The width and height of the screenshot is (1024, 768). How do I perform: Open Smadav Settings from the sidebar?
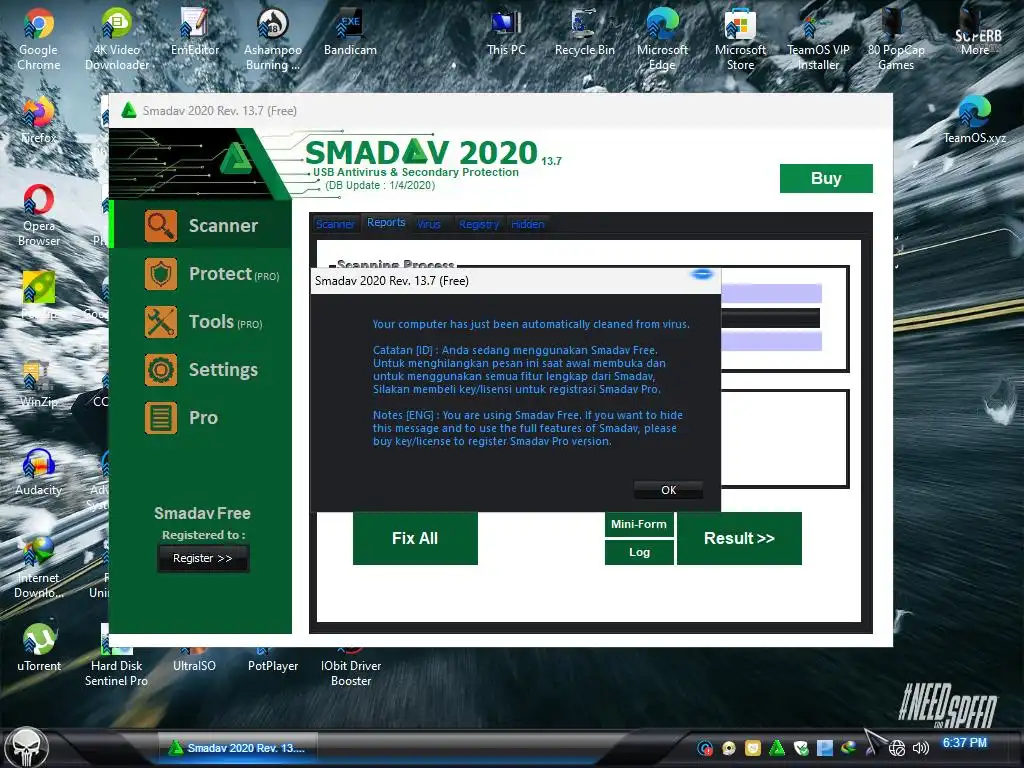(x=201, y=370)
